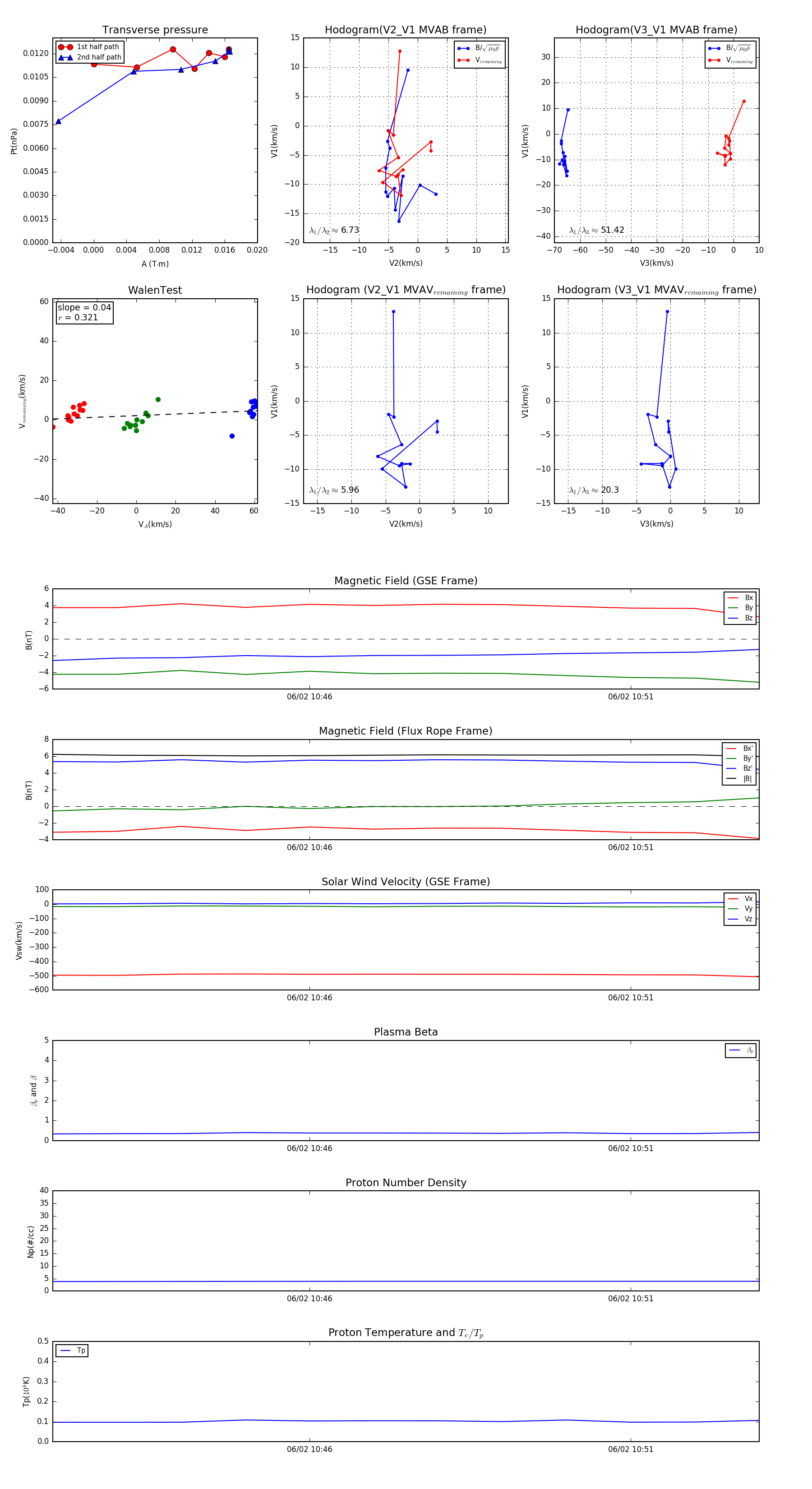Click the 'slope = 0.04' annotation
Viewport: 812px width, 1489px height.
coord(84,308)
